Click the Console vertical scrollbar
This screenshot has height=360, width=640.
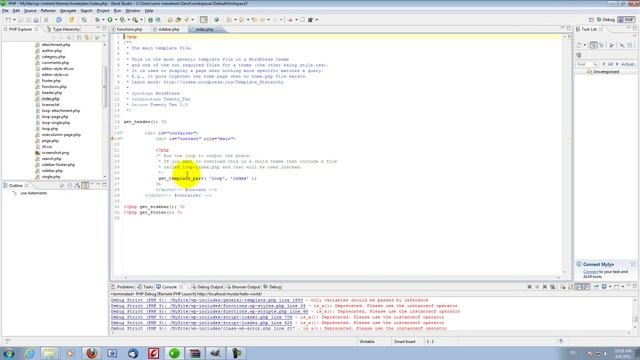tap(635, 314)
